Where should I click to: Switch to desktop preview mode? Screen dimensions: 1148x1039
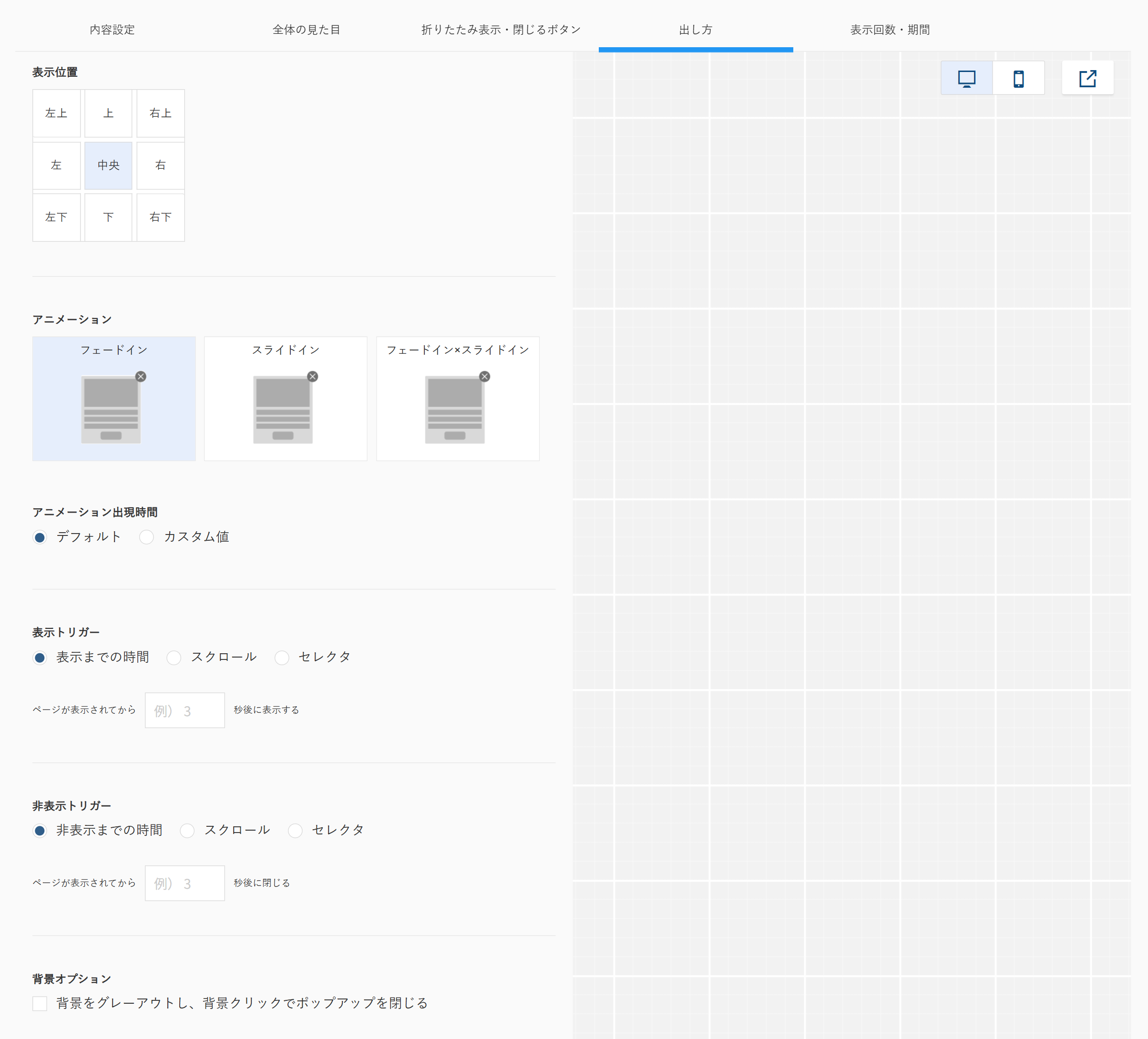point(966,78)
